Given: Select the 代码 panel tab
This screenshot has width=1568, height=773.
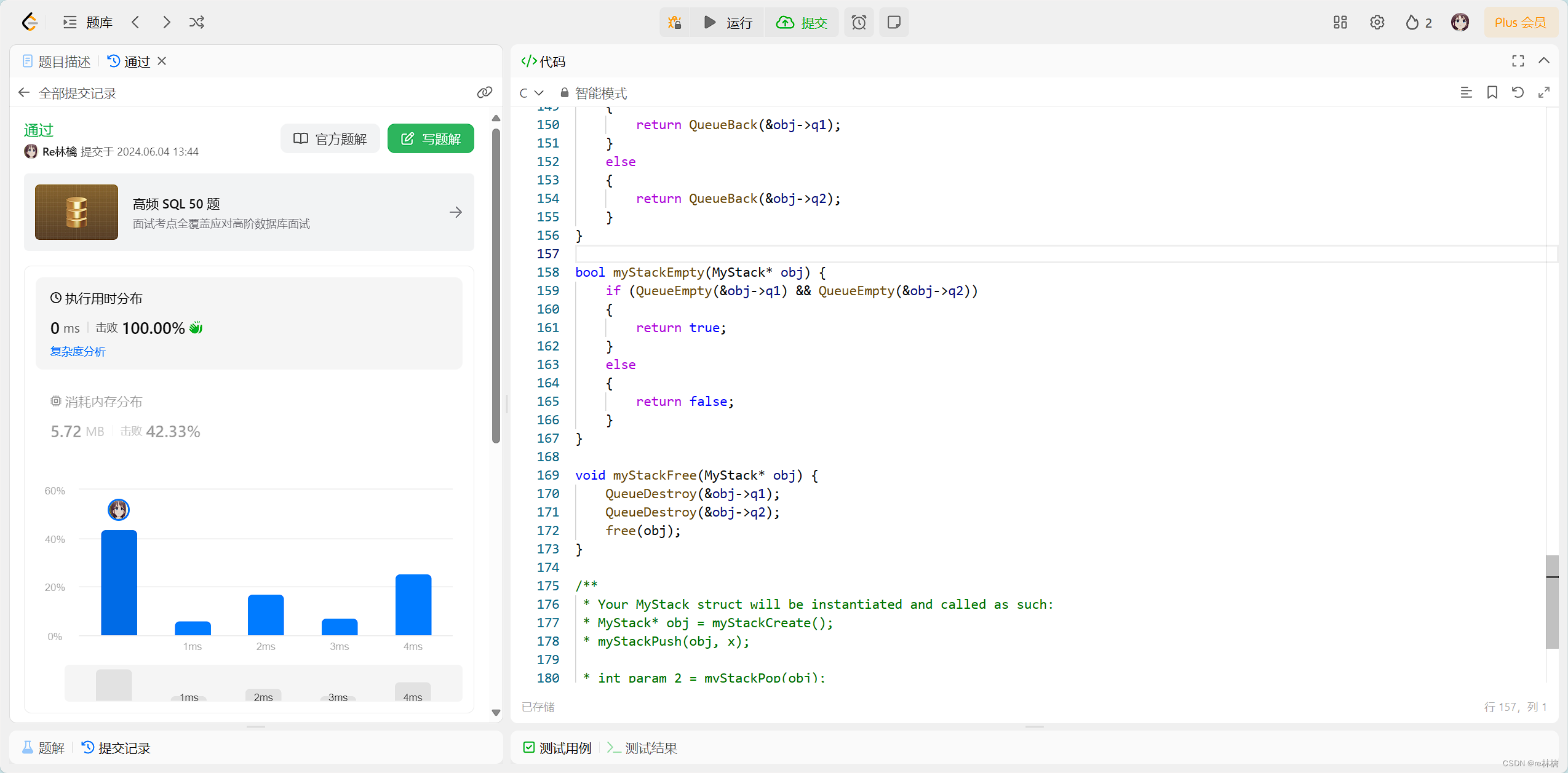Looking at the screenshot, I should point(543,61).
